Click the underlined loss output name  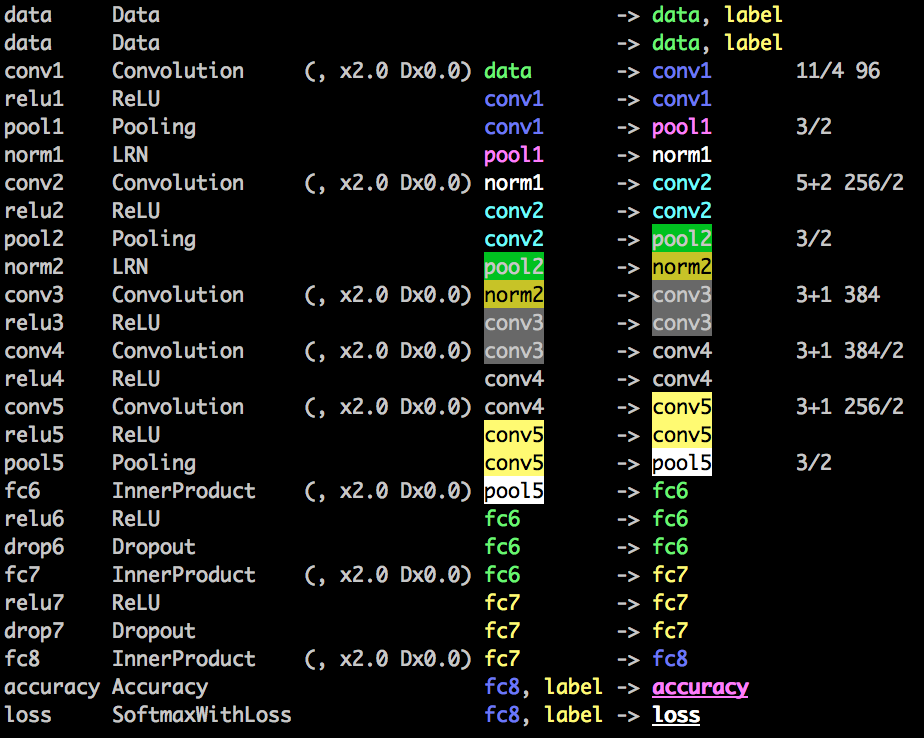pos(676,715)
